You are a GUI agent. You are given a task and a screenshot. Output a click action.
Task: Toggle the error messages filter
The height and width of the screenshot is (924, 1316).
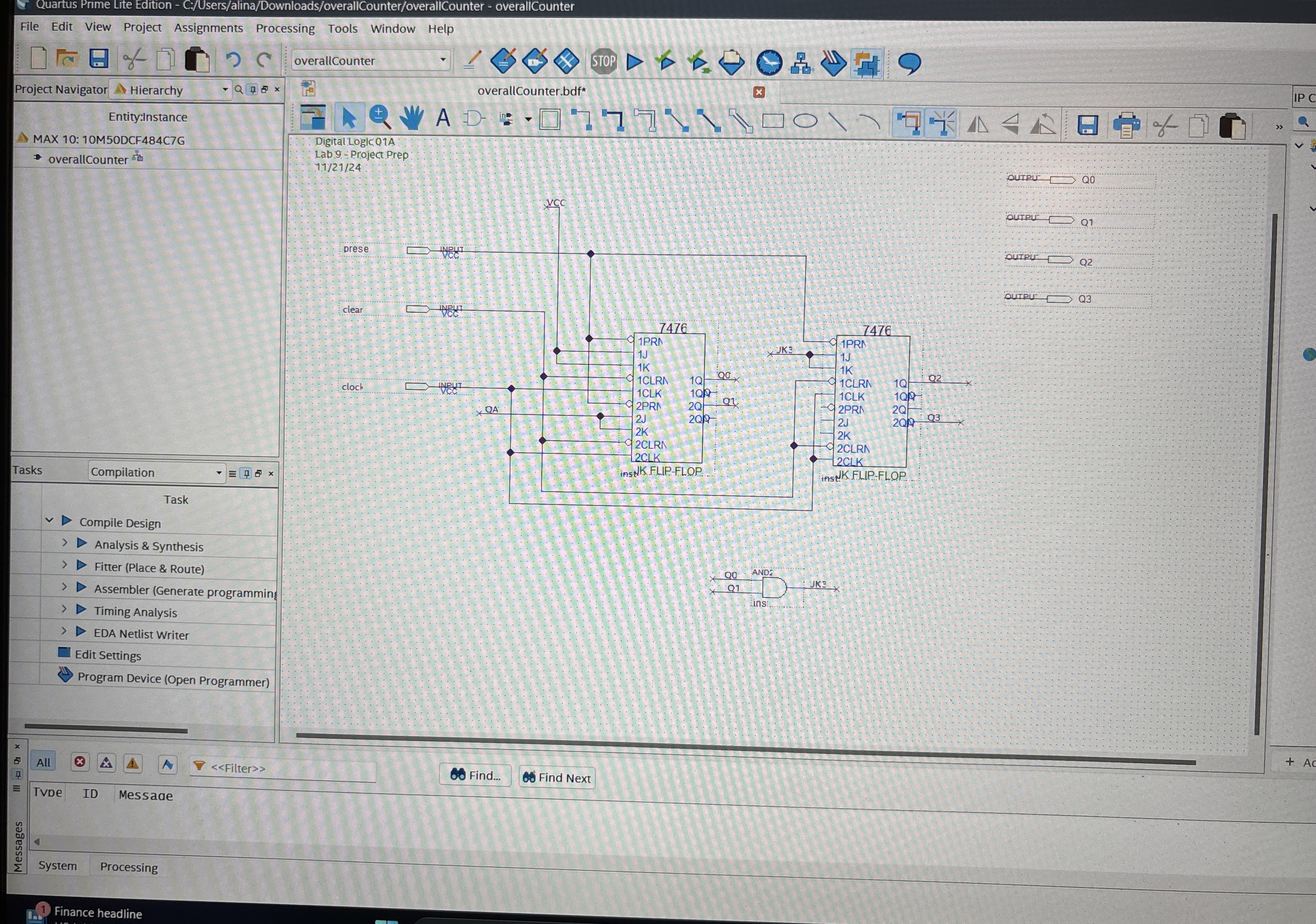click(x=80, y=762)
